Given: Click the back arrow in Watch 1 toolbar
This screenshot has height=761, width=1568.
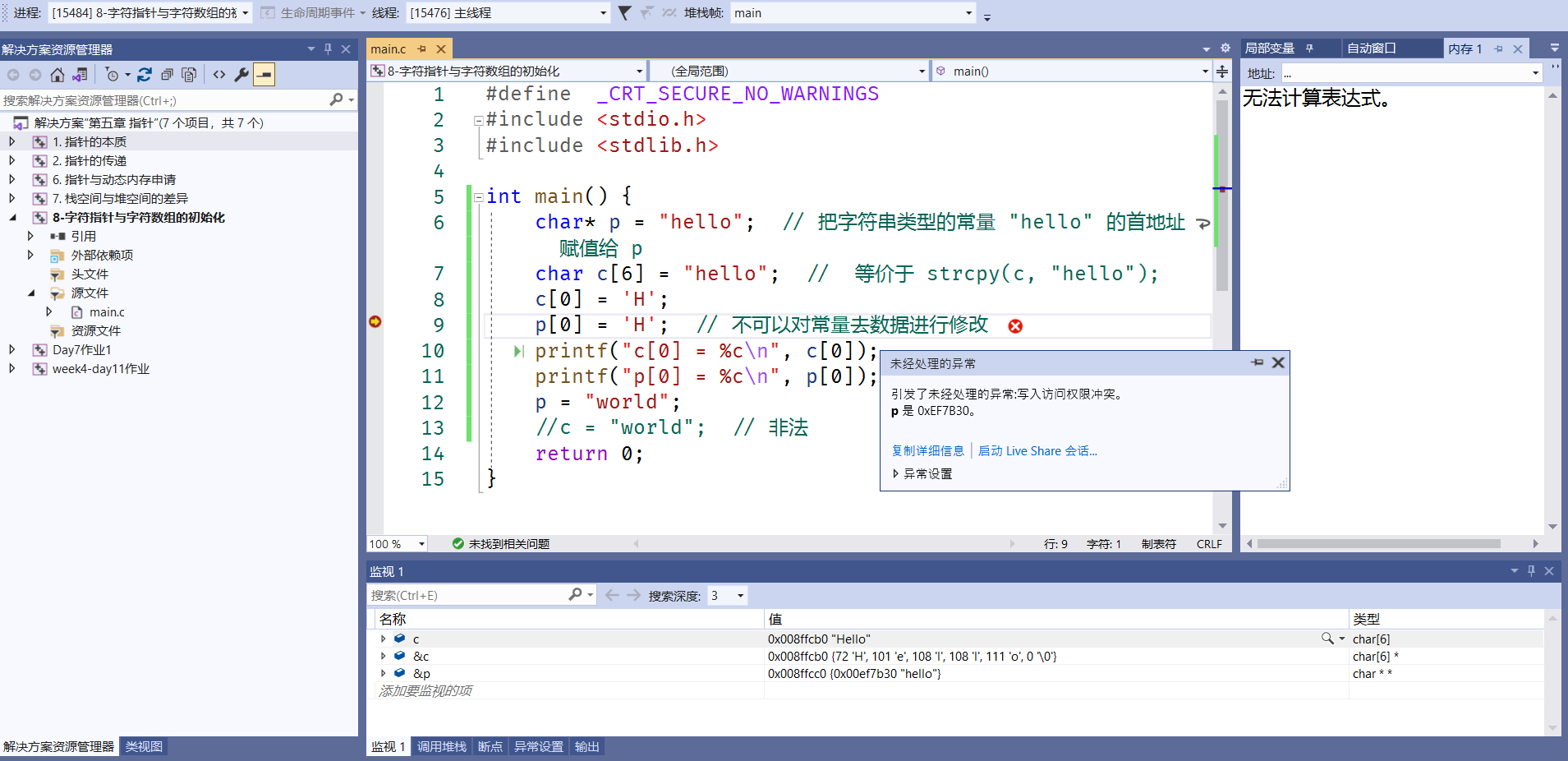Looking at the screenshot, I should pyautogui.click(x=612, y=595).
